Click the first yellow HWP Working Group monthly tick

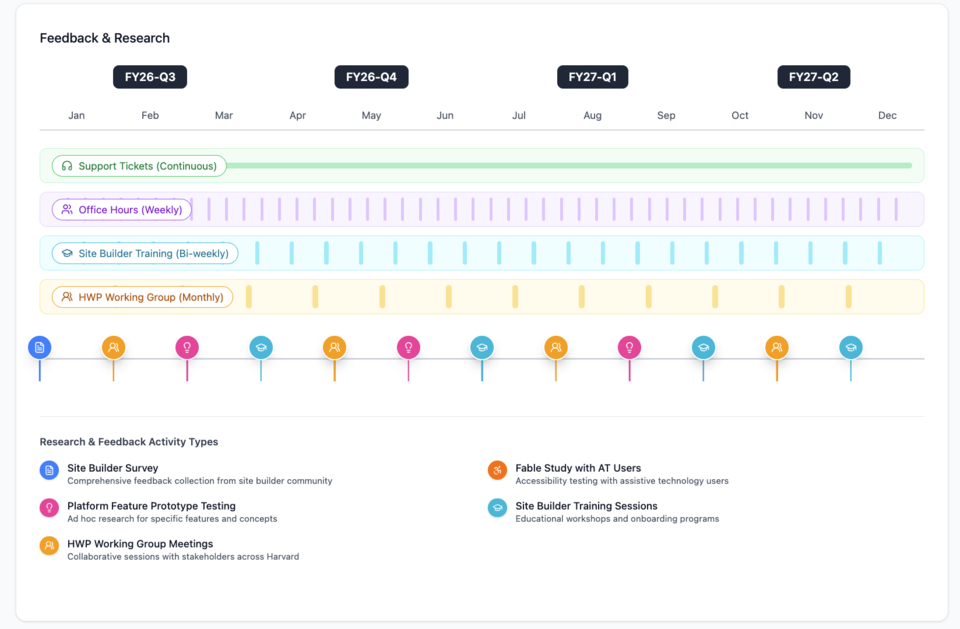(249, 297)
